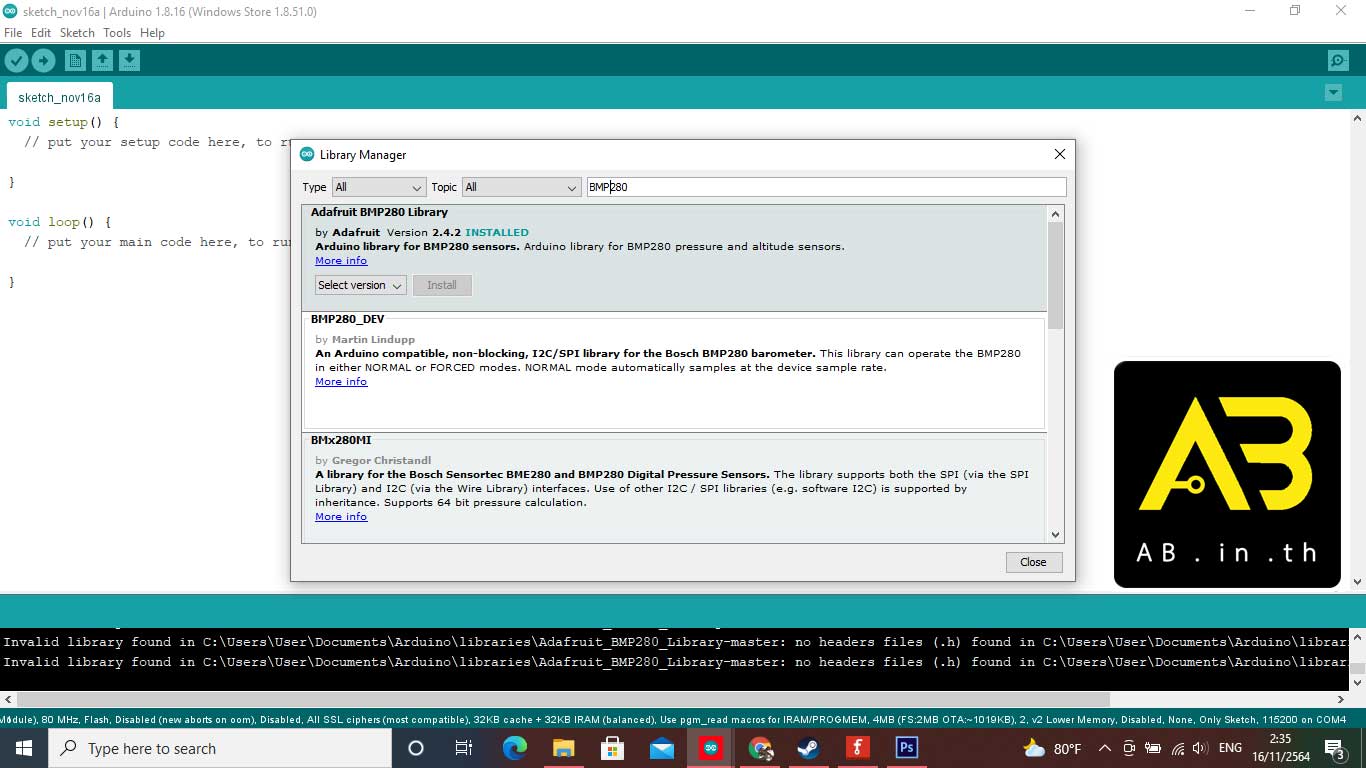Open Mail app from the taskbar
Image resolution: width=1366 pixels, height=768 pixels.
coord(661,748)
